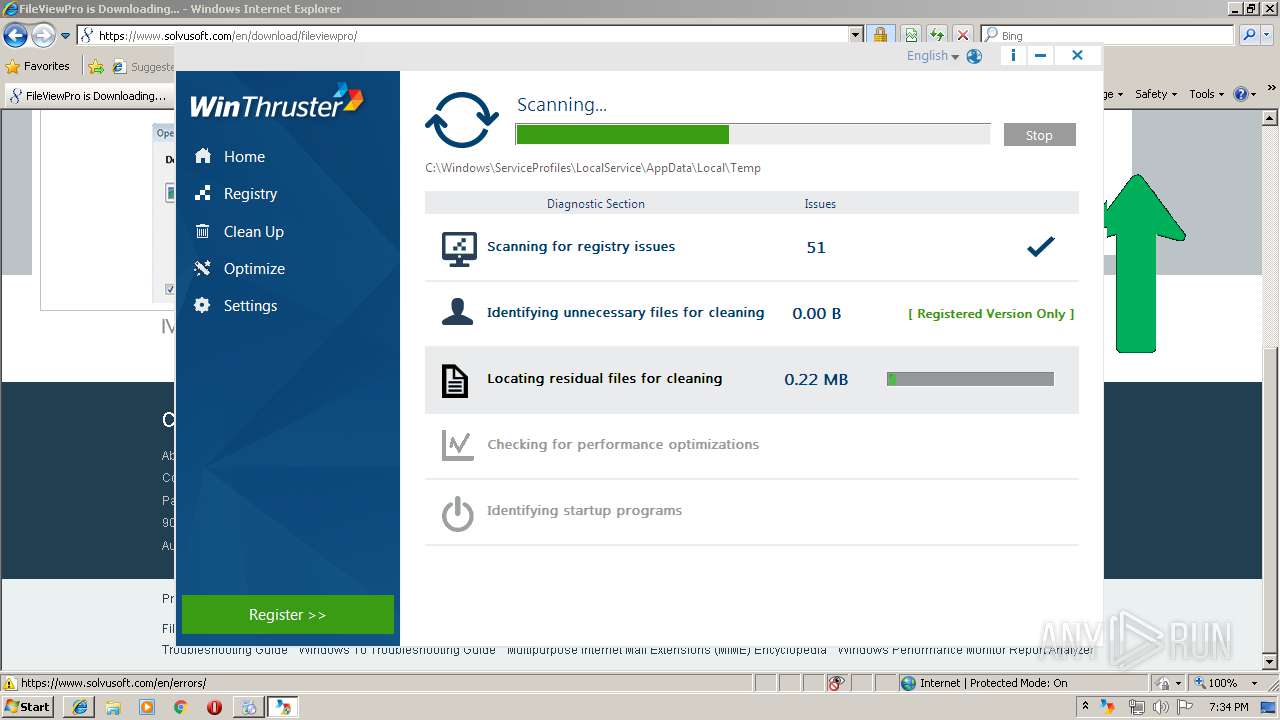
Task: Click the volume speaker tray icon
Action: point(1161,707)
